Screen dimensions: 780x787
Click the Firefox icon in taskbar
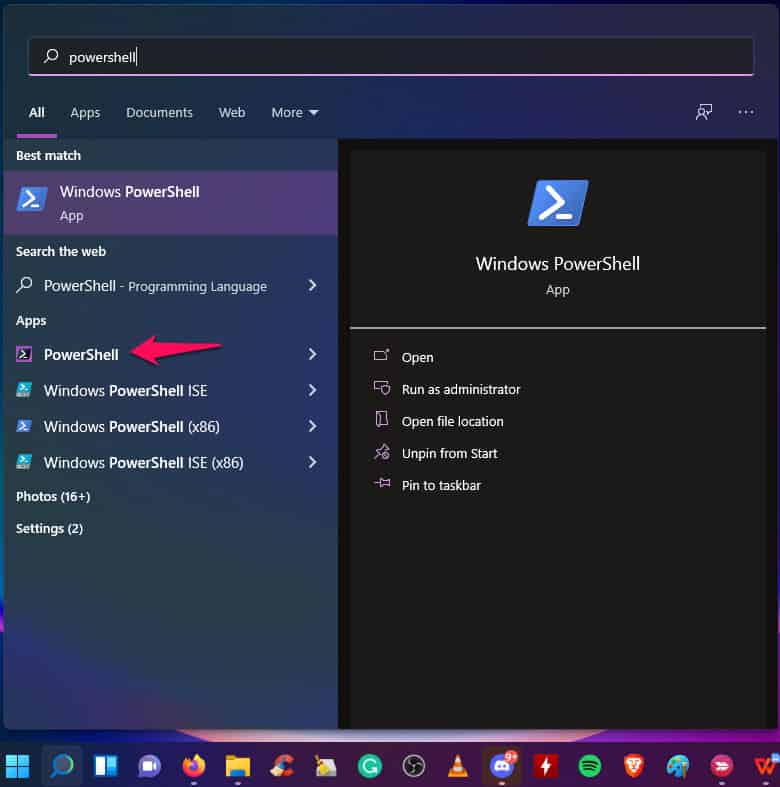[193, 766]
